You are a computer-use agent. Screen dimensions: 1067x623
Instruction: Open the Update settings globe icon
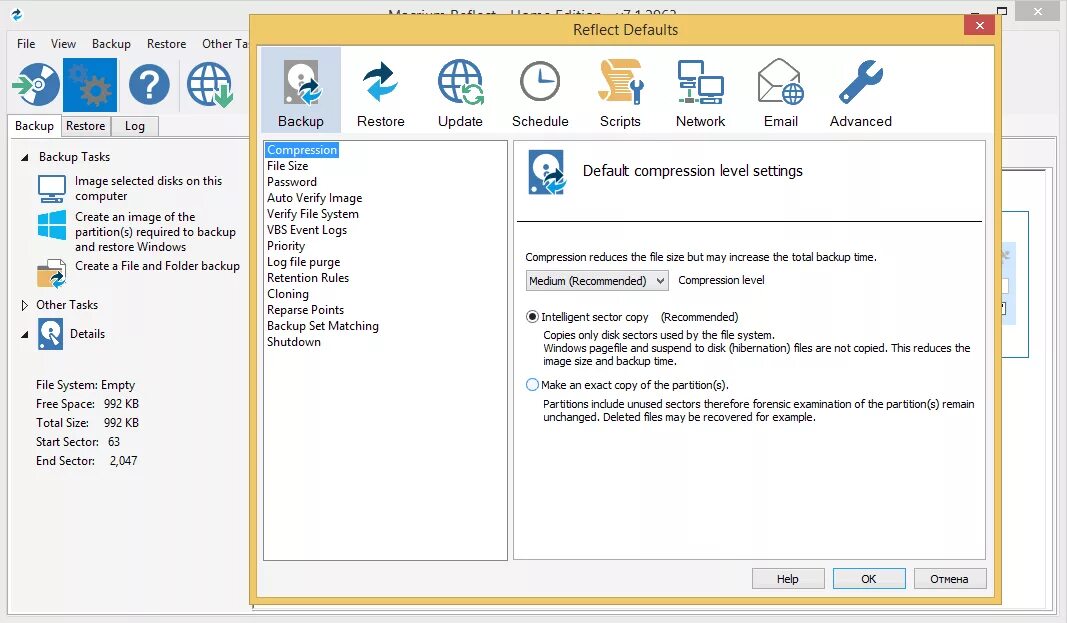point(461,82)
